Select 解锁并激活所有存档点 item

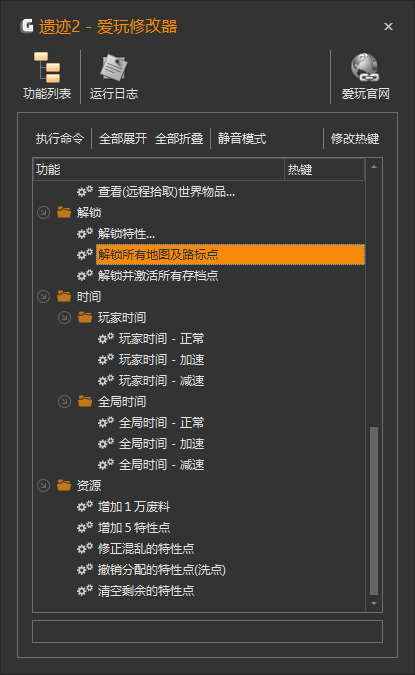pyautogui.click(x=158, y=276)
